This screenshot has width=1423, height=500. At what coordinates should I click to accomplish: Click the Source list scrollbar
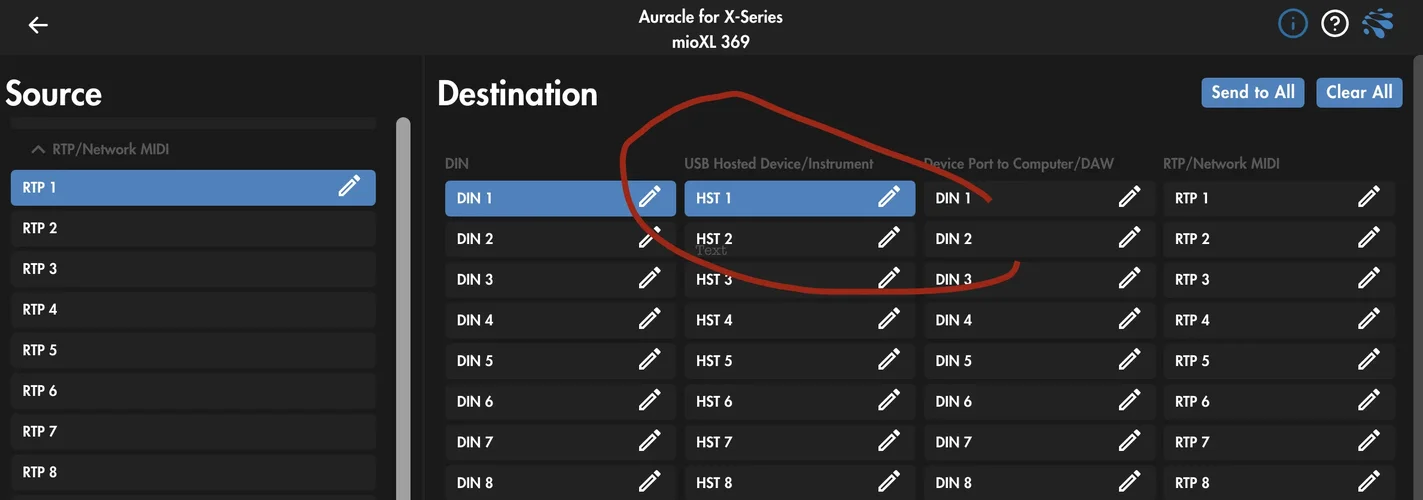coord(403,300)
